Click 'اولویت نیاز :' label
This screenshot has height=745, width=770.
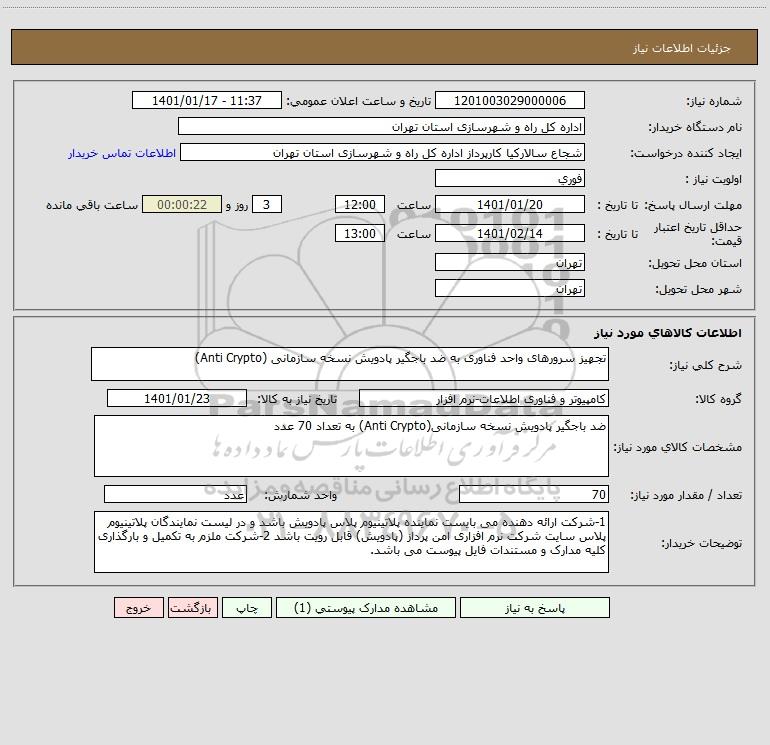714,179
